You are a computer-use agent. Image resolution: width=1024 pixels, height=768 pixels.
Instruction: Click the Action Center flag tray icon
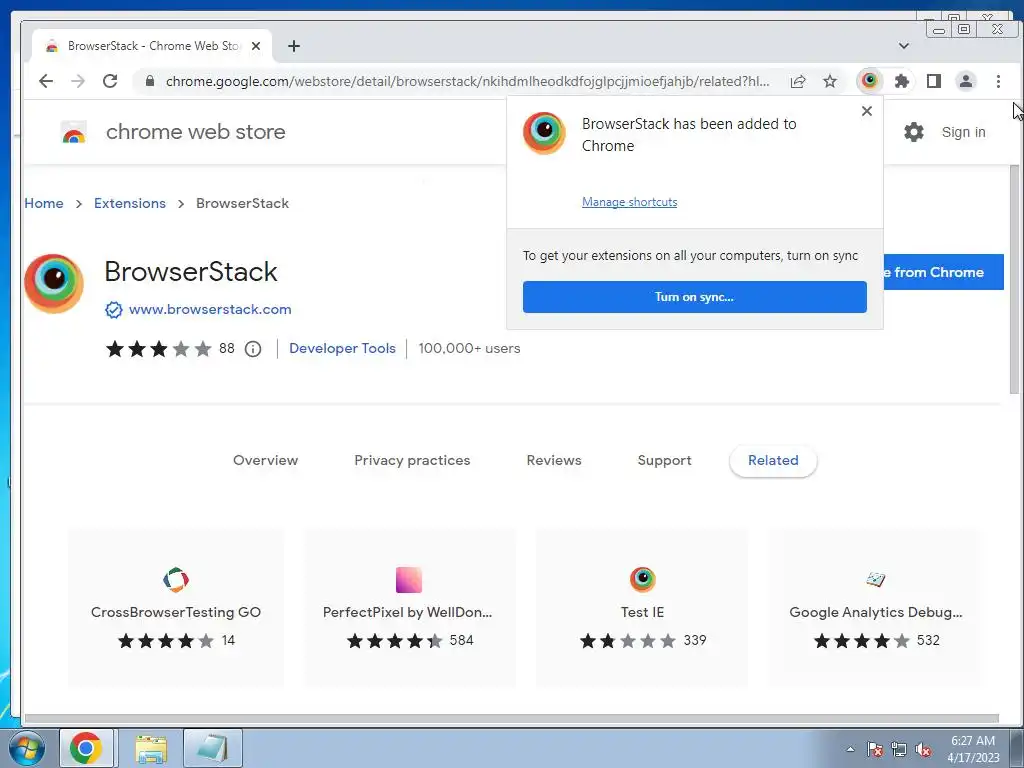tap(875, 750)
